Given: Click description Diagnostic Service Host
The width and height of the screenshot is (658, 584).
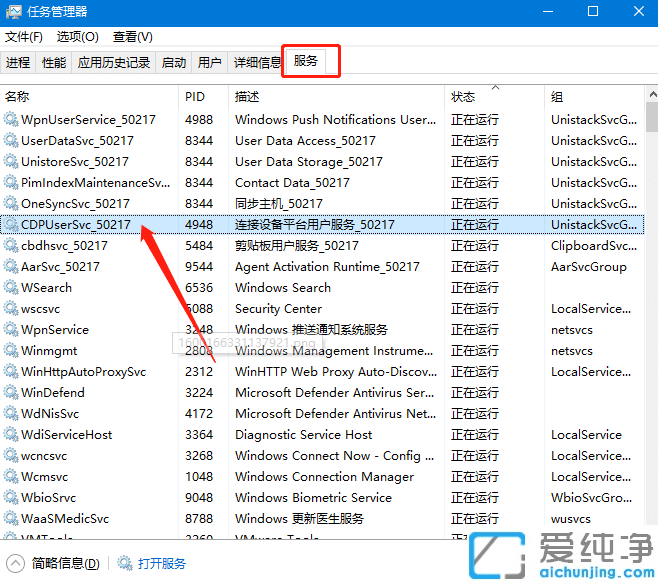Looking at the screenshot, I should coord(303,435).
